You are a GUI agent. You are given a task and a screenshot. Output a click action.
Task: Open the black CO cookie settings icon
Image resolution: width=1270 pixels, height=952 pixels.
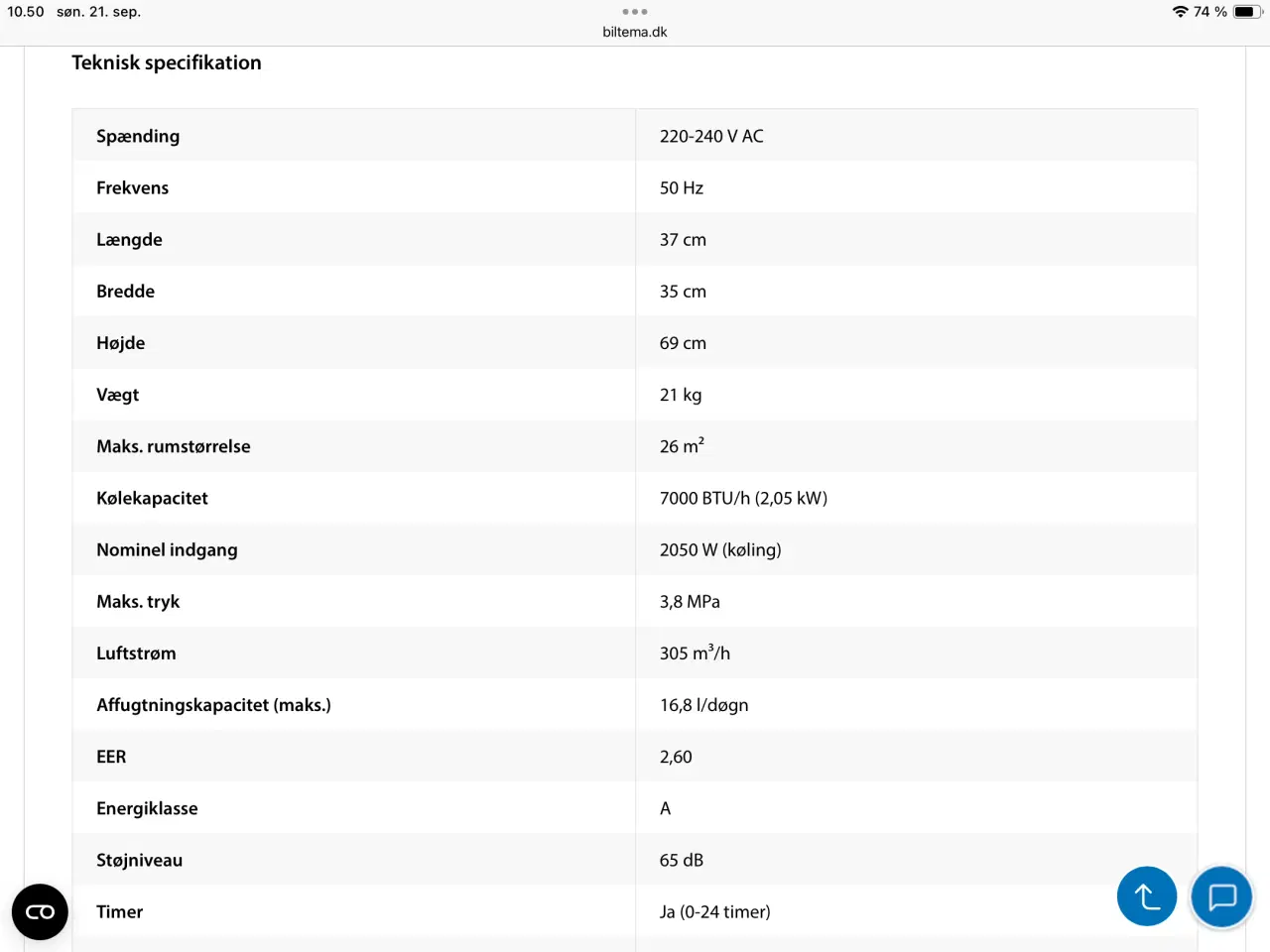pyautogui.click(x=40, y=911)
